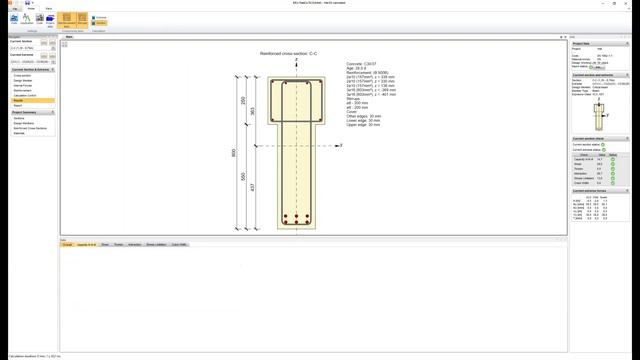Open Sections under Project Summary
640x360 pixels.
[19, 118]
